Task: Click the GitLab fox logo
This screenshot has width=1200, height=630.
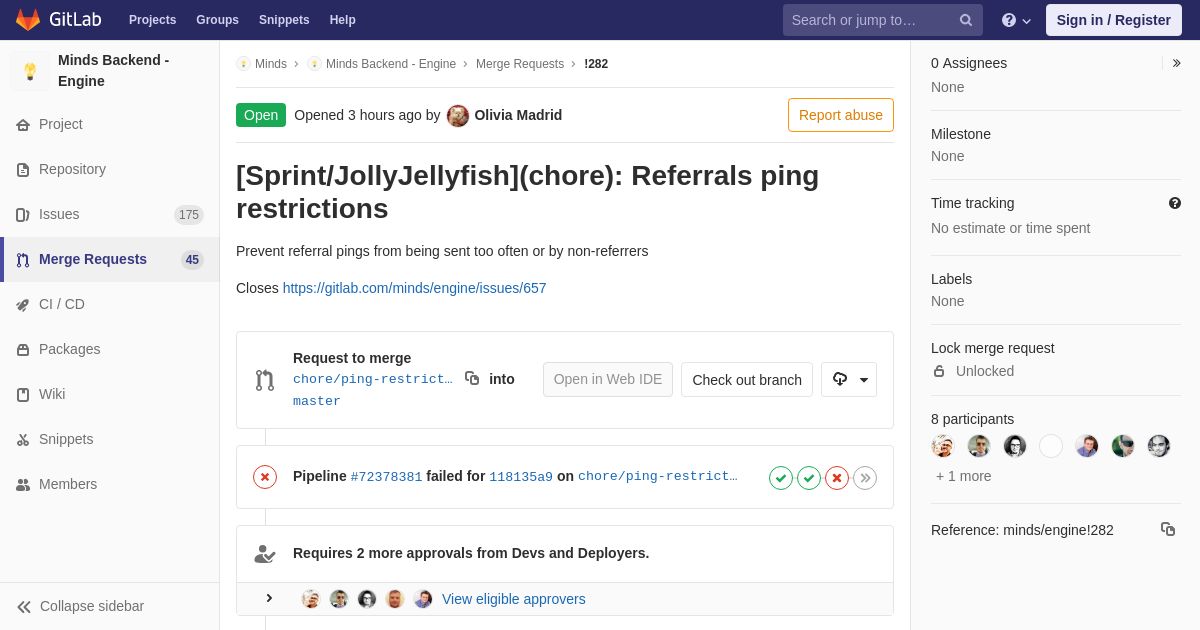Action: (x=28, y=20)
